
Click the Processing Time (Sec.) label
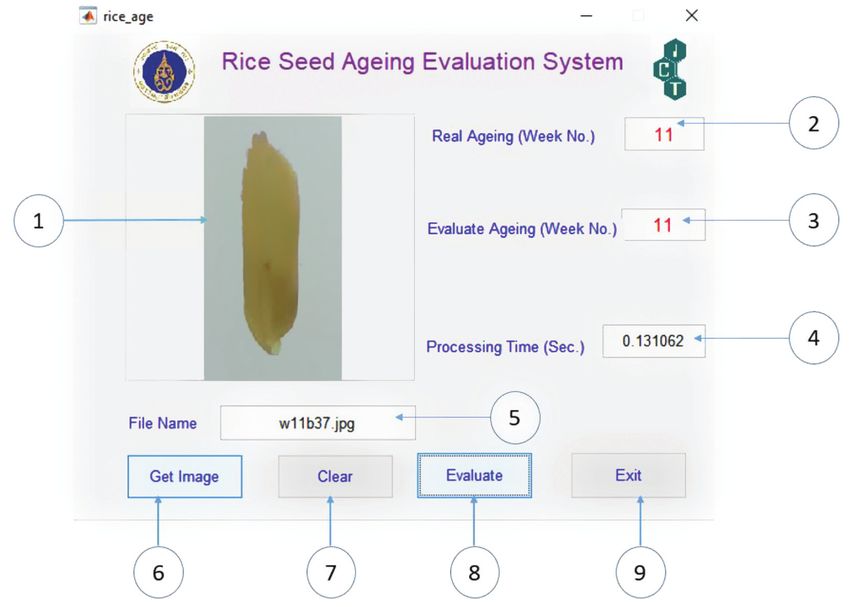tap(505, 347)
